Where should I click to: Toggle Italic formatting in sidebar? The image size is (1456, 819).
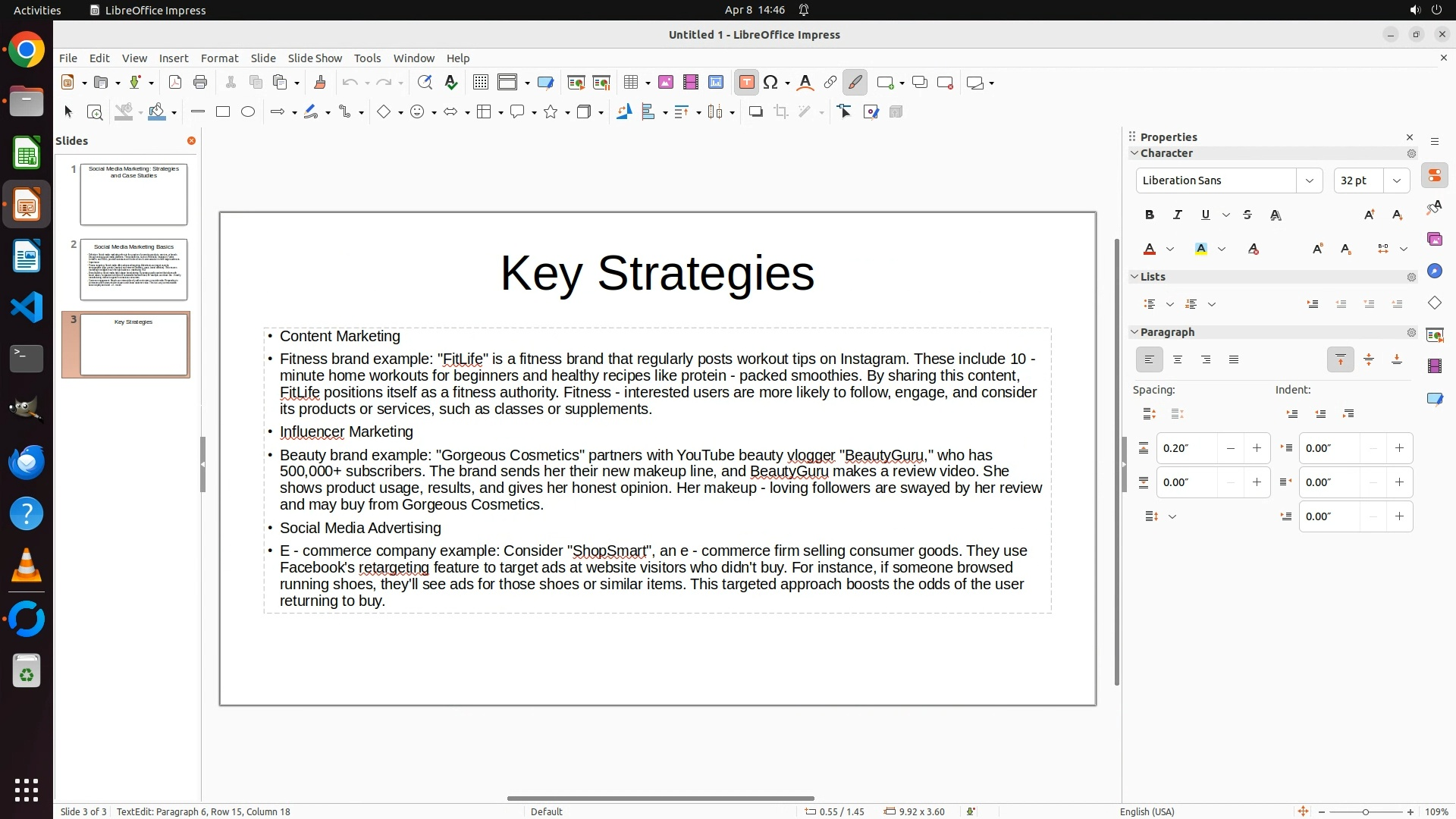pyautogui.click(x=1178, y=215)
